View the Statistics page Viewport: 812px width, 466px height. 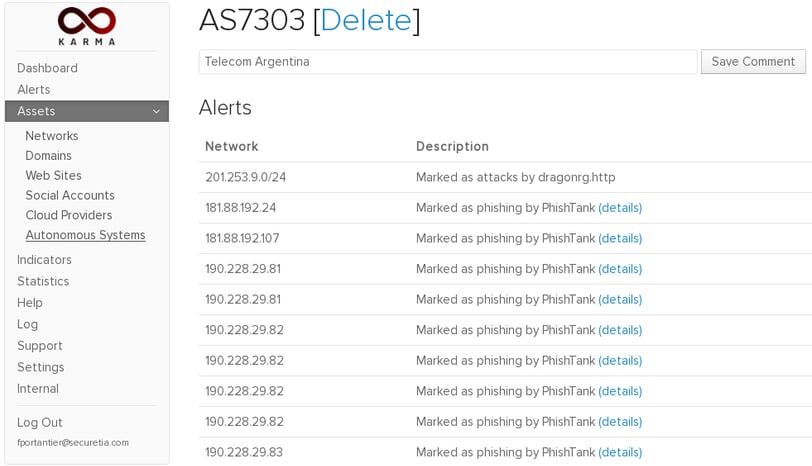tap(43, 281)
